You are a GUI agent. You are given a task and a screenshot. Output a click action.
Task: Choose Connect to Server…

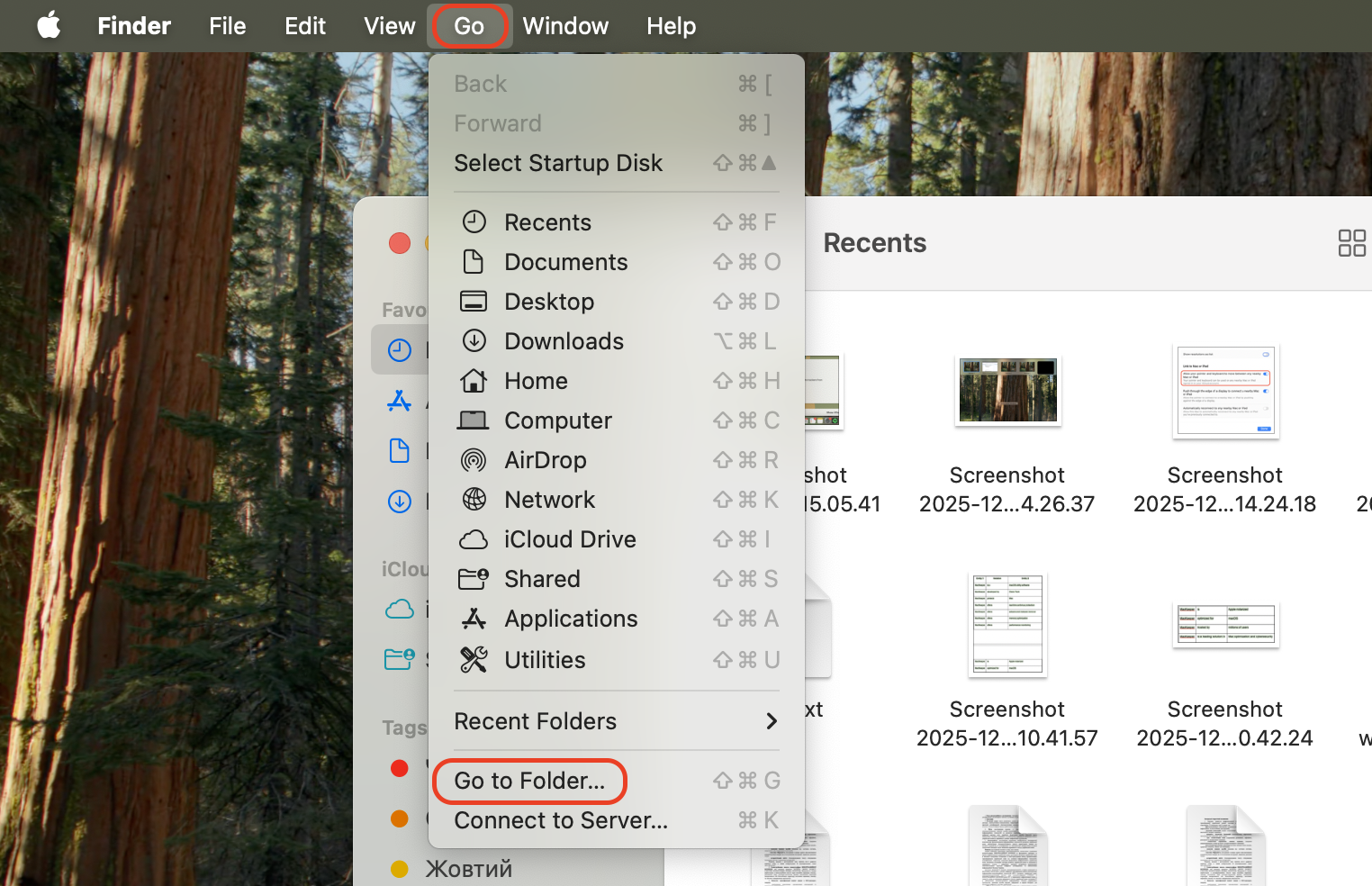click(x=560, y=819)
